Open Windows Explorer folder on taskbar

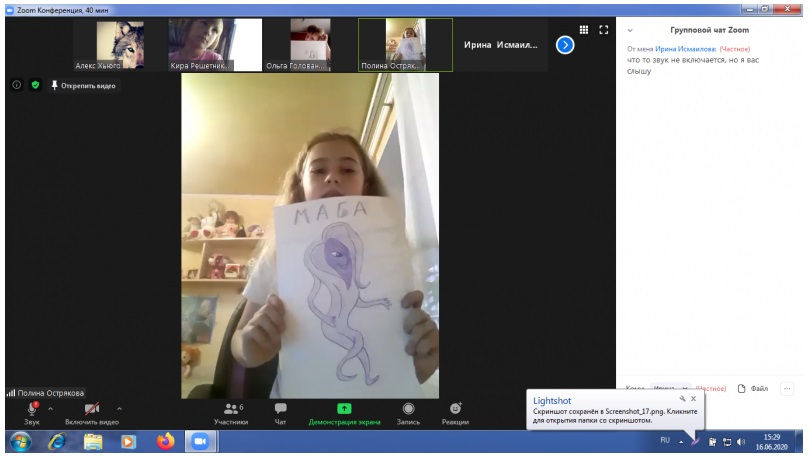pyautogui.click(x=93, y=442)
